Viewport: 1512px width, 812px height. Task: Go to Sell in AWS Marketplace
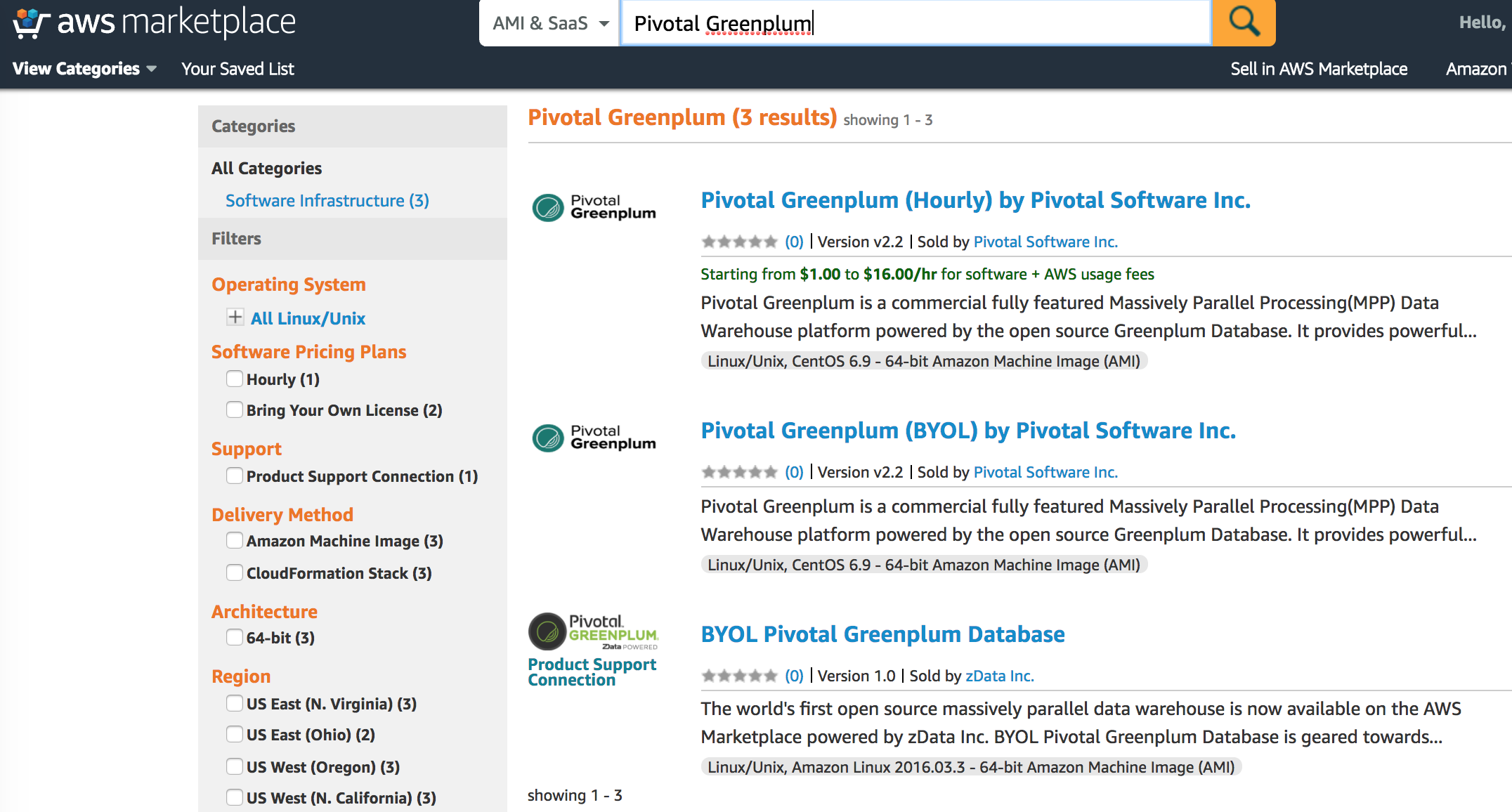coord(1319,69)
